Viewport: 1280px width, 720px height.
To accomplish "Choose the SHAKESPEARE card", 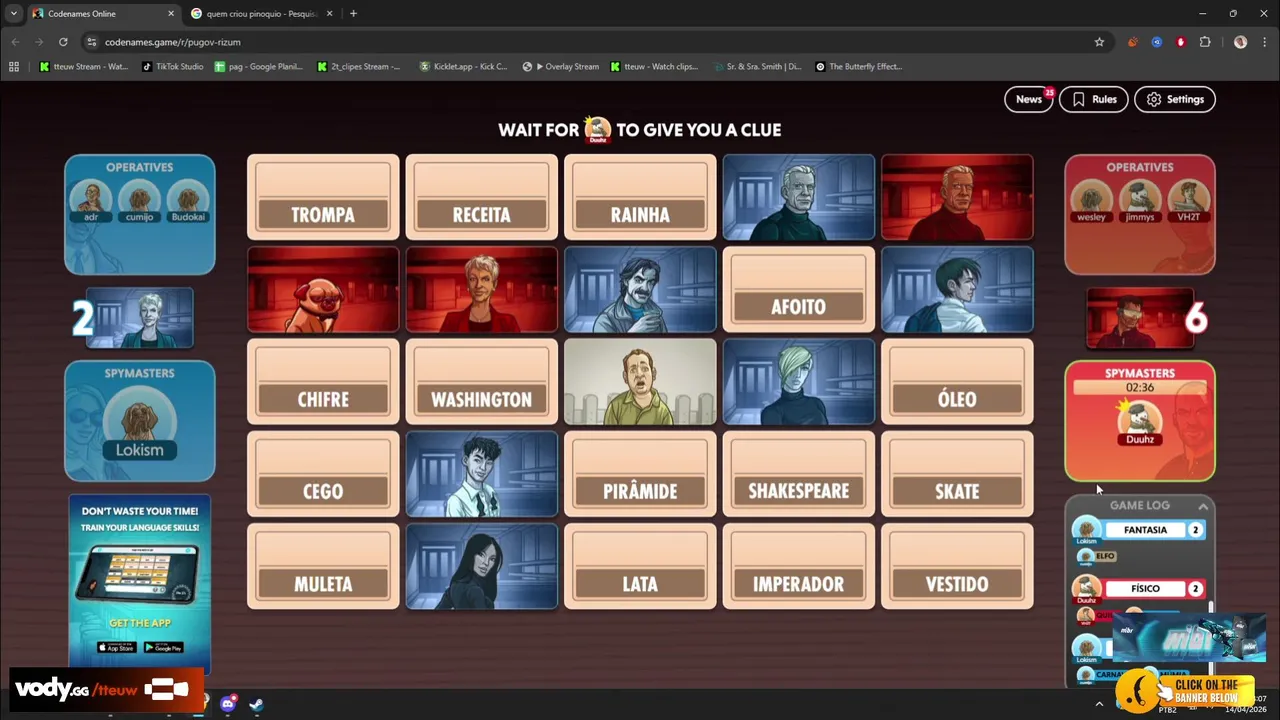I will pos(798,474).
